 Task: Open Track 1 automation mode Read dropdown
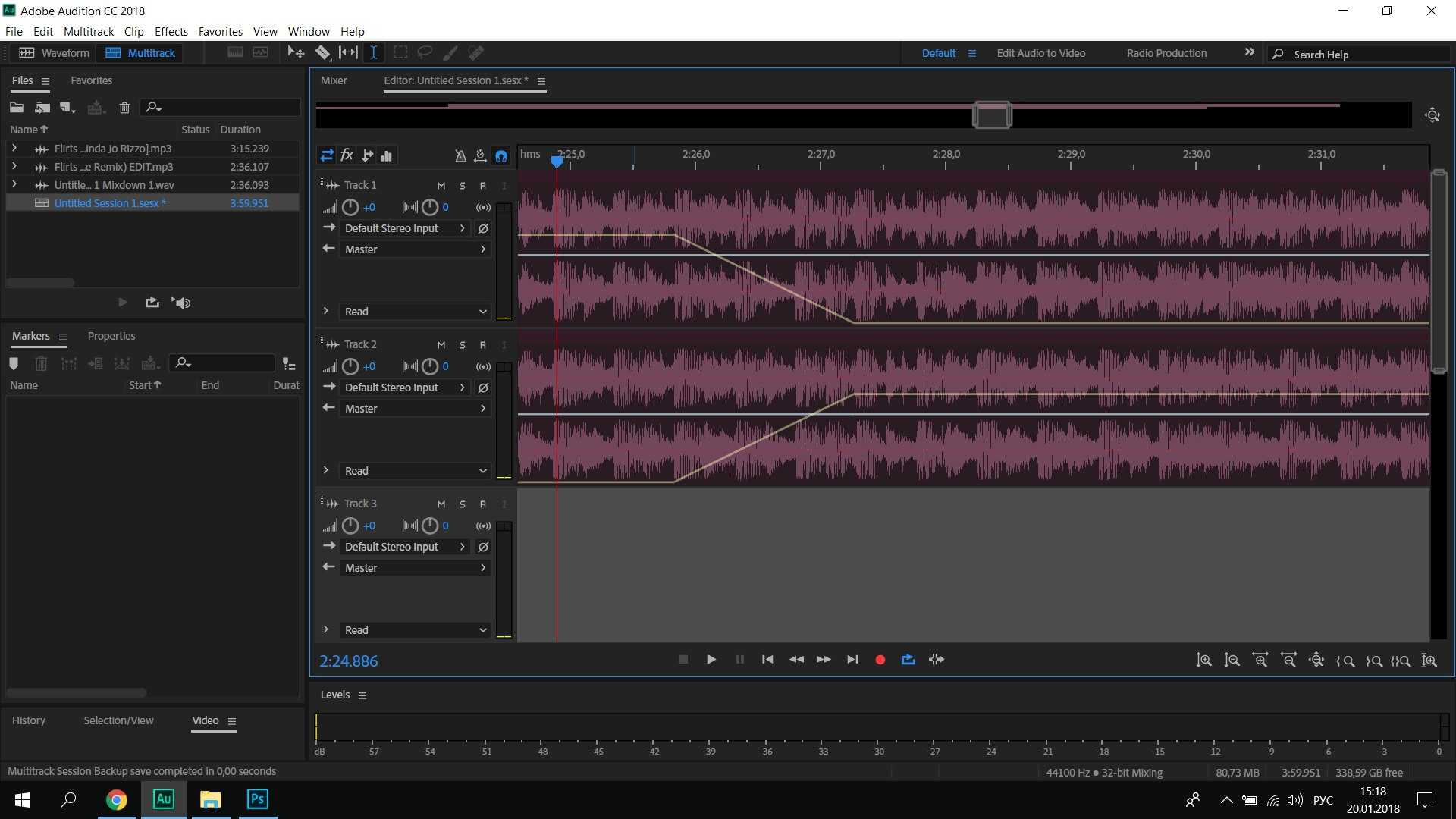415,312
